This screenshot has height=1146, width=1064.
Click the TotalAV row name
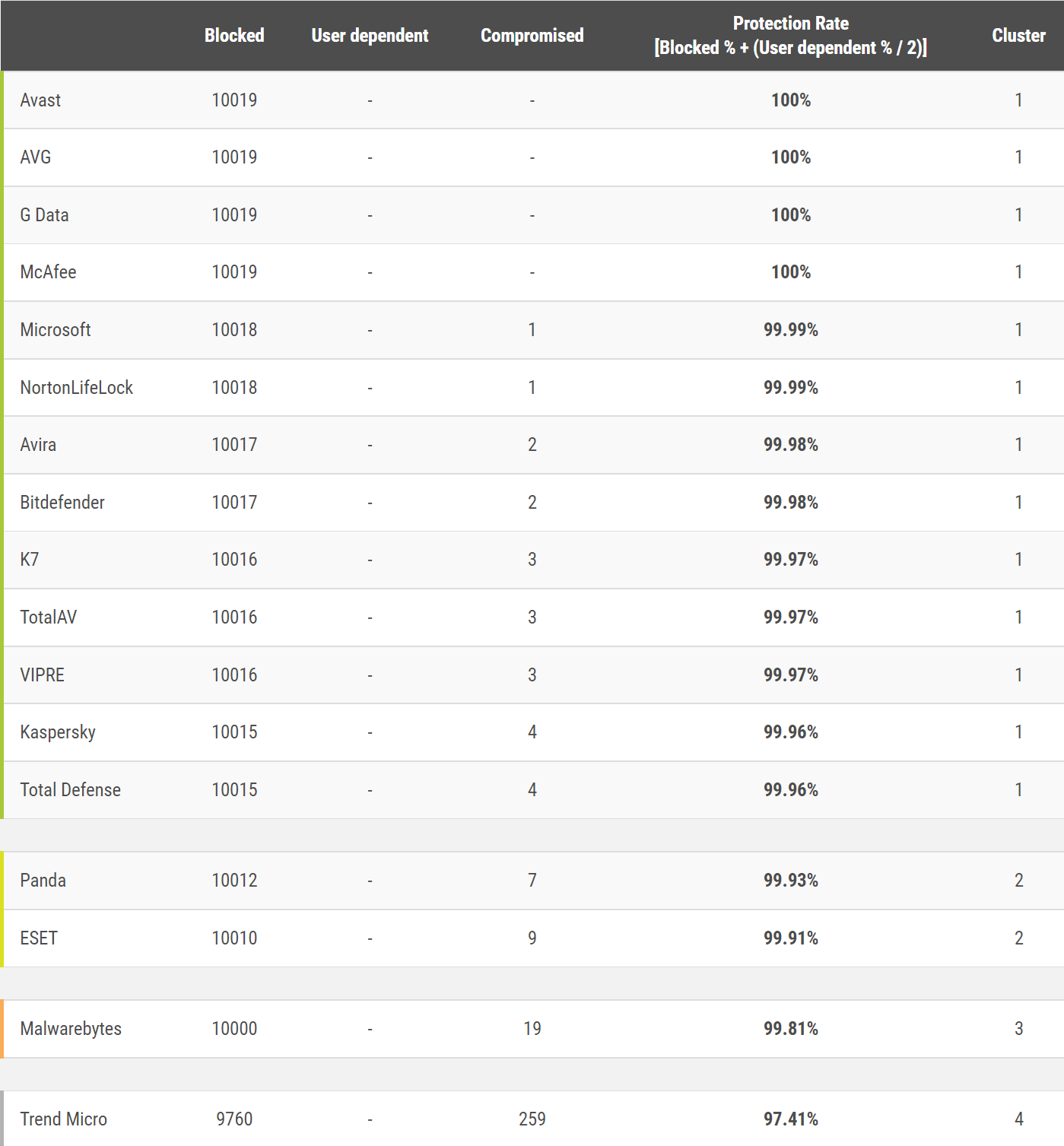(x=49, y=617)
